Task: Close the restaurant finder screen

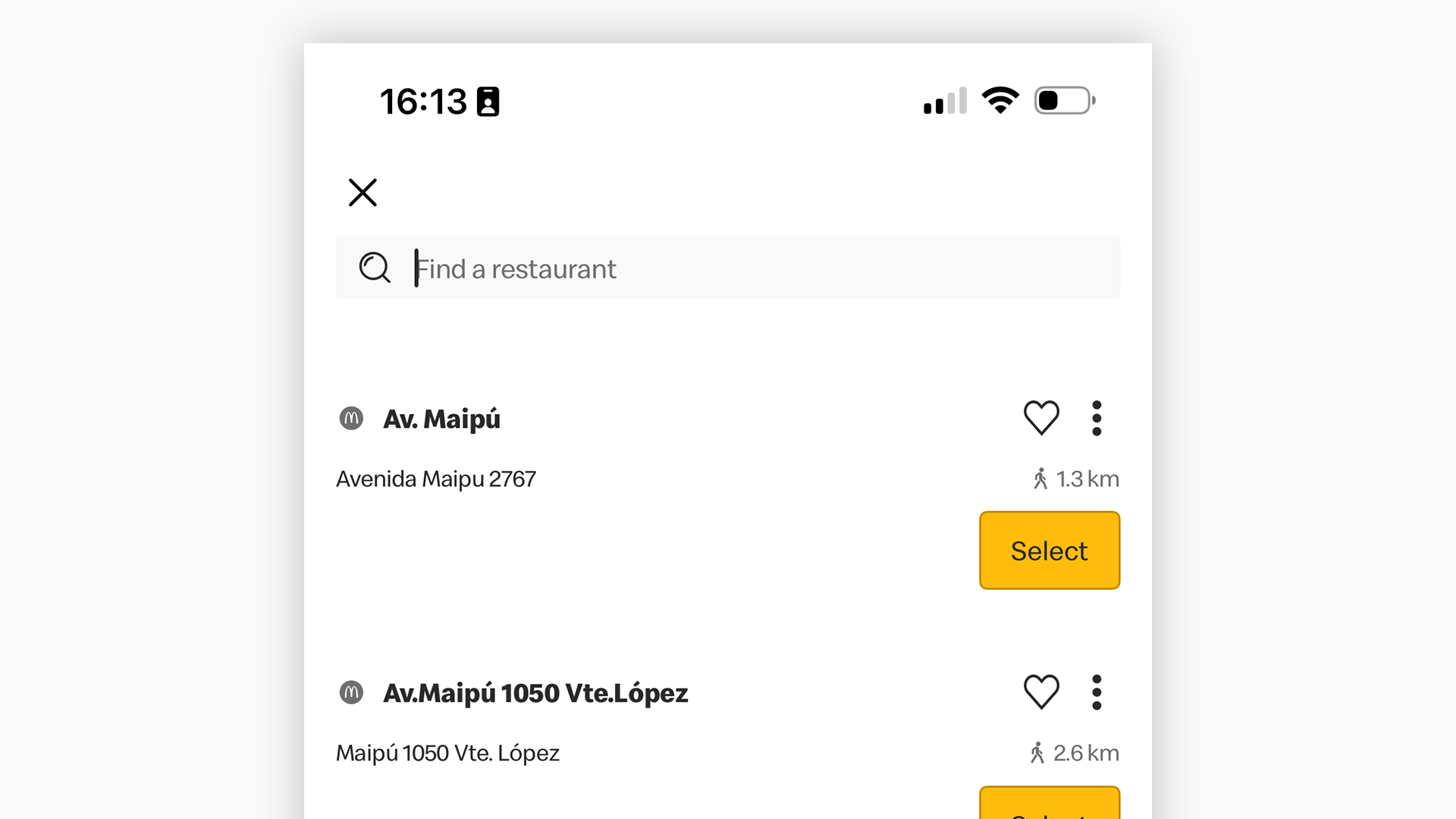Action: (x=362, y=193)
